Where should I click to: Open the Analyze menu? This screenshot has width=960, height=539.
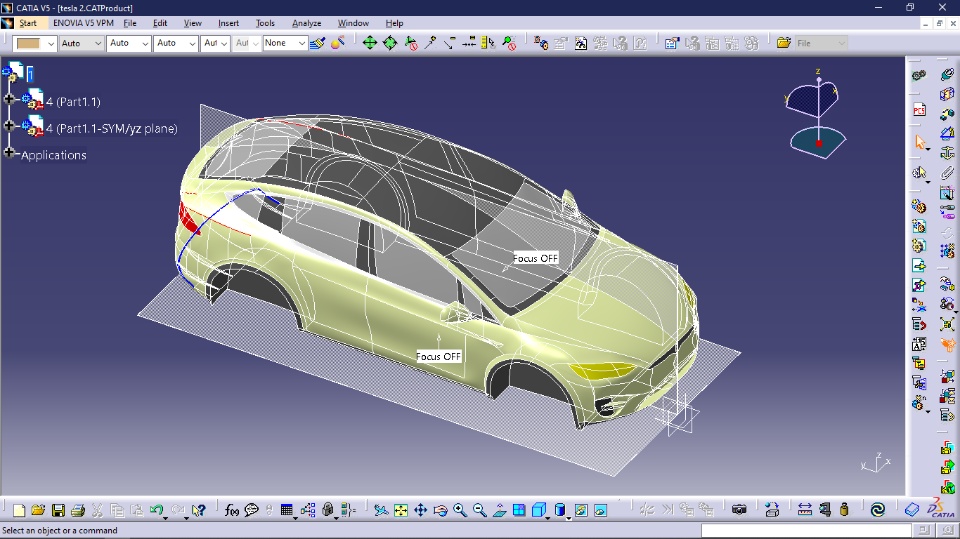[x=307, y=23]
